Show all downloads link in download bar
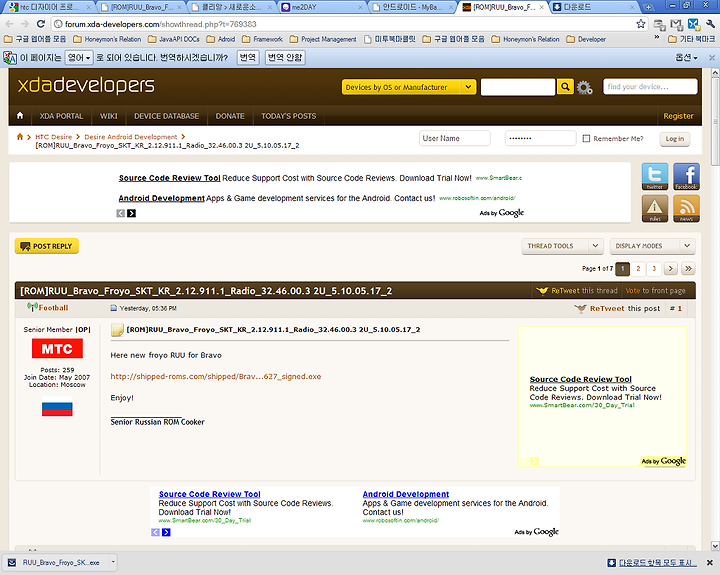The image size is (720, 575). 652,563
